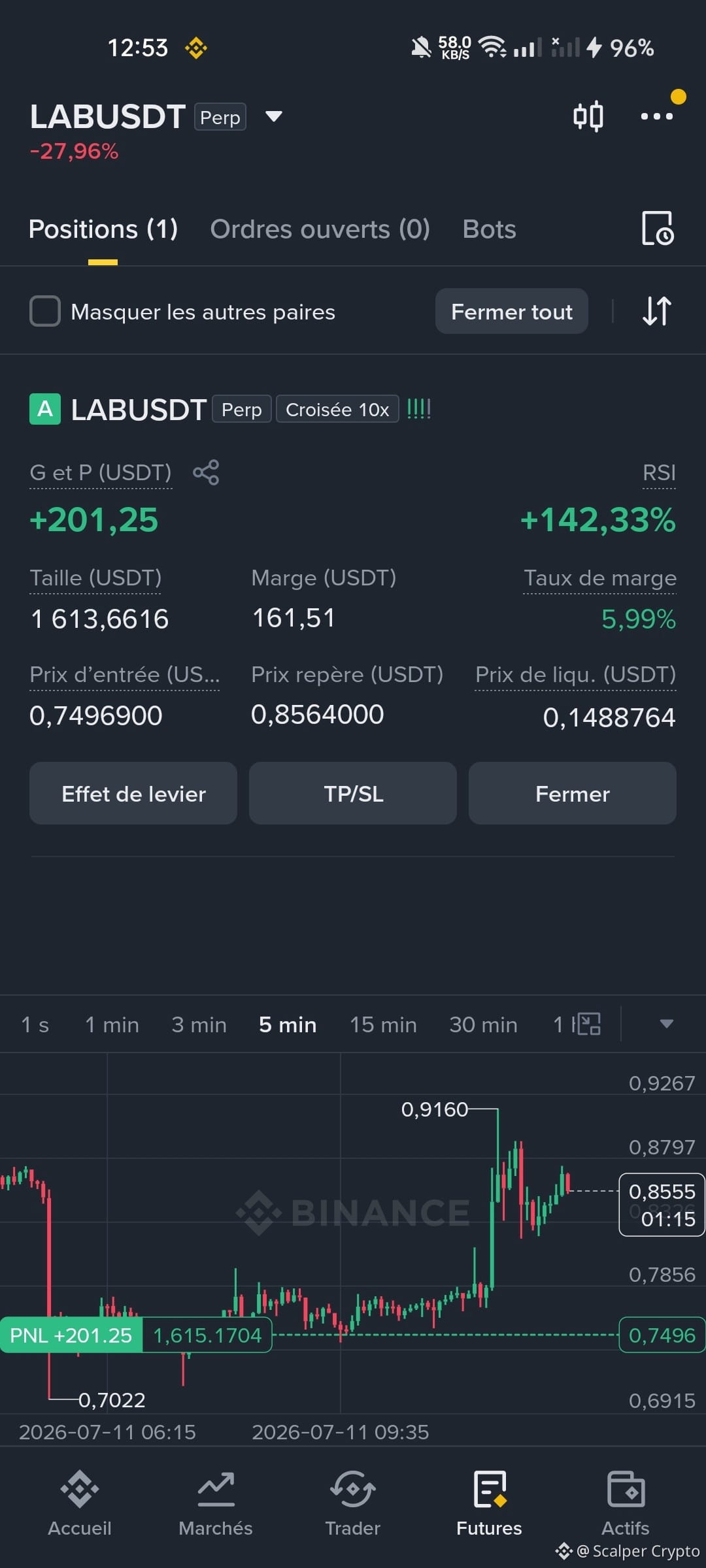This screenshot has width=706, height=1568.
Task: Open the three-dot more options menu
Action: click(656, 116)
